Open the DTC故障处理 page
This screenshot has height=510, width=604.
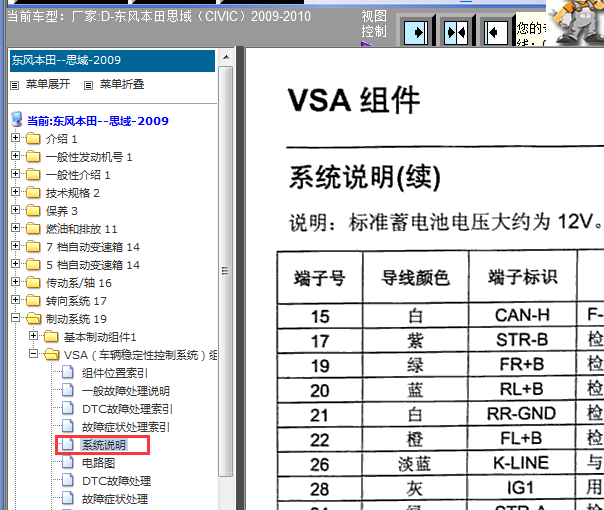(116, 481)
